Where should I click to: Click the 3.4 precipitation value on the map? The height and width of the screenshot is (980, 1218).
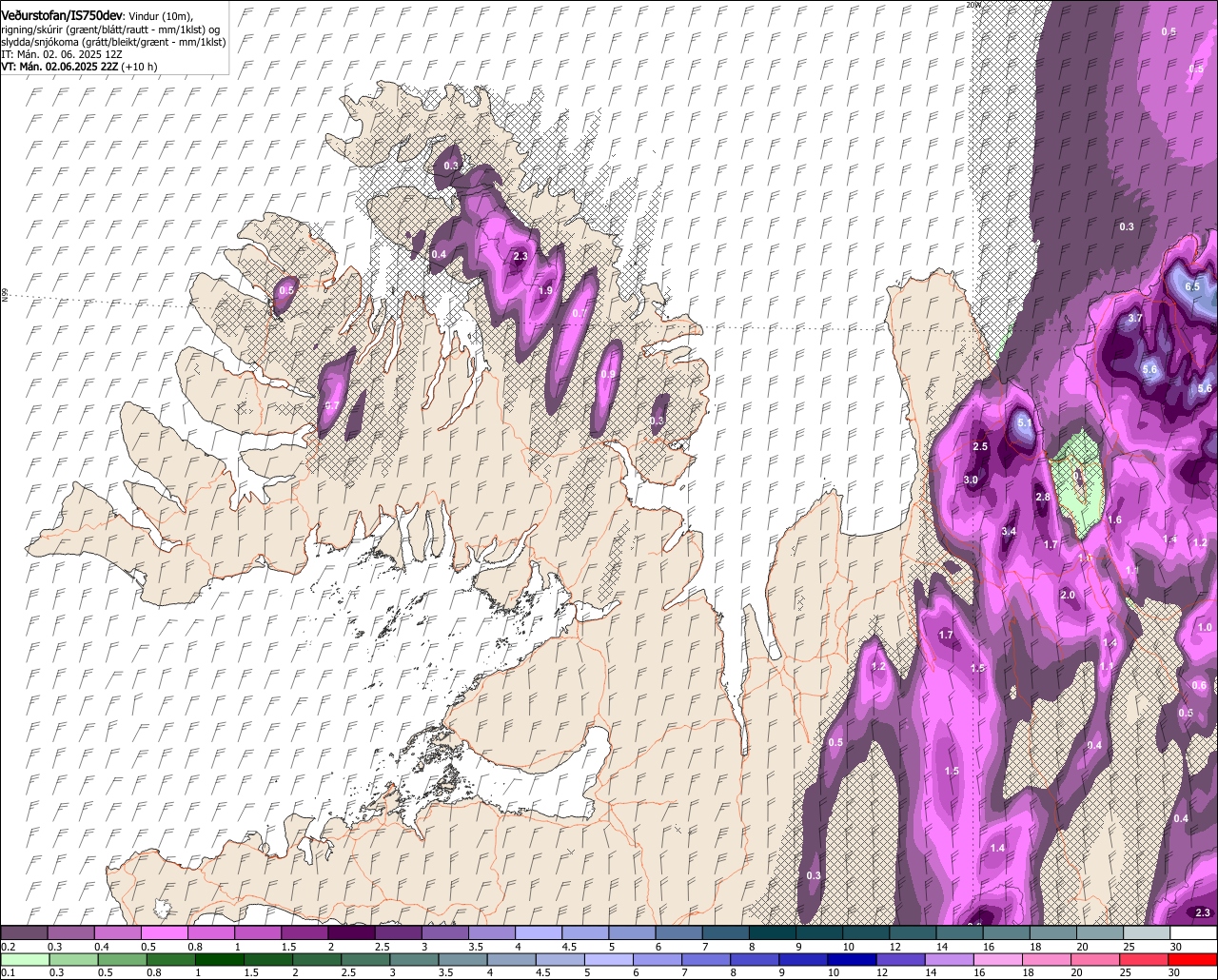(1010, 531)
